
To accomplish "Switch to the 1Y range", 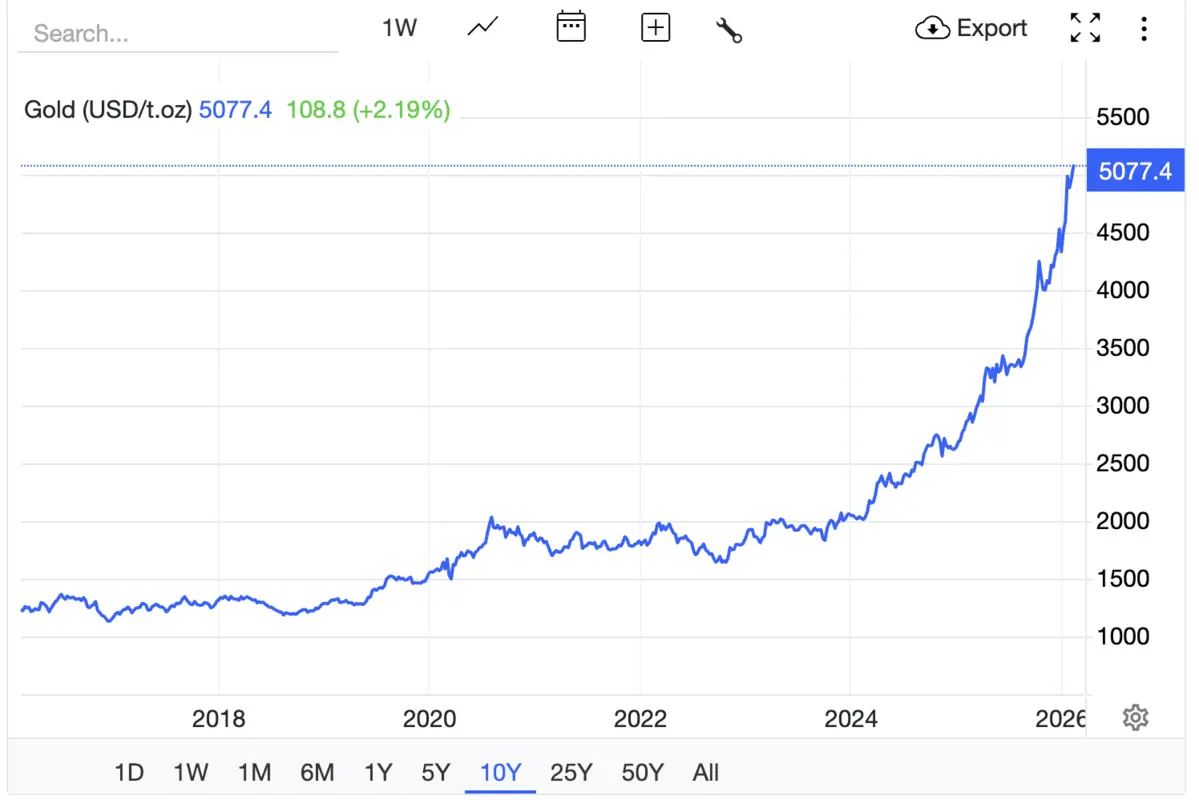I will 378,772.
